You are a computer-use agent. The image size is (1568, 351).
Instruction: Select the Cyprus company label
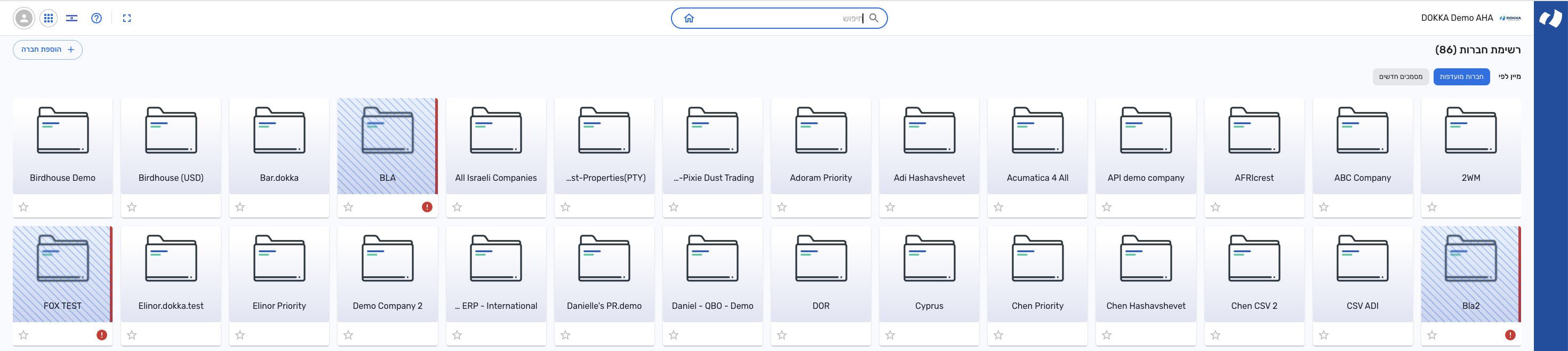(930, 306)
